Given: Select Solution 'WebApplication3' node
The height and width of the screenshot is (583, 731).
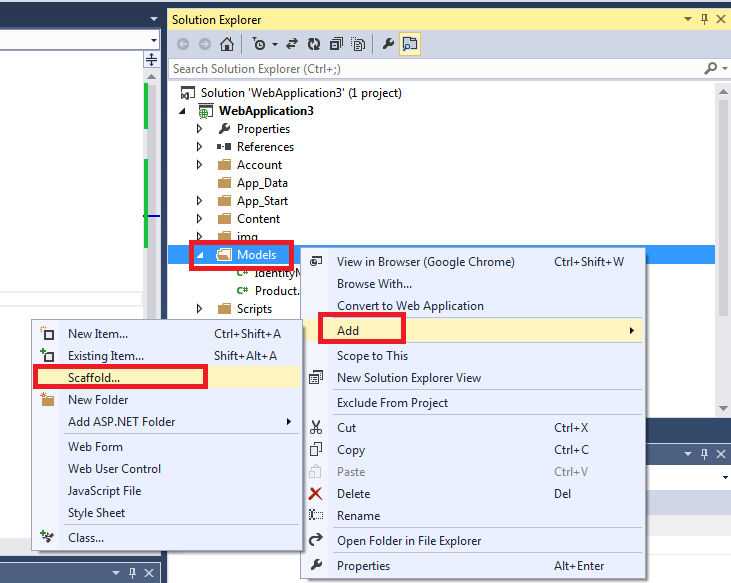Looking at the screenshot, I should [301, 93].
